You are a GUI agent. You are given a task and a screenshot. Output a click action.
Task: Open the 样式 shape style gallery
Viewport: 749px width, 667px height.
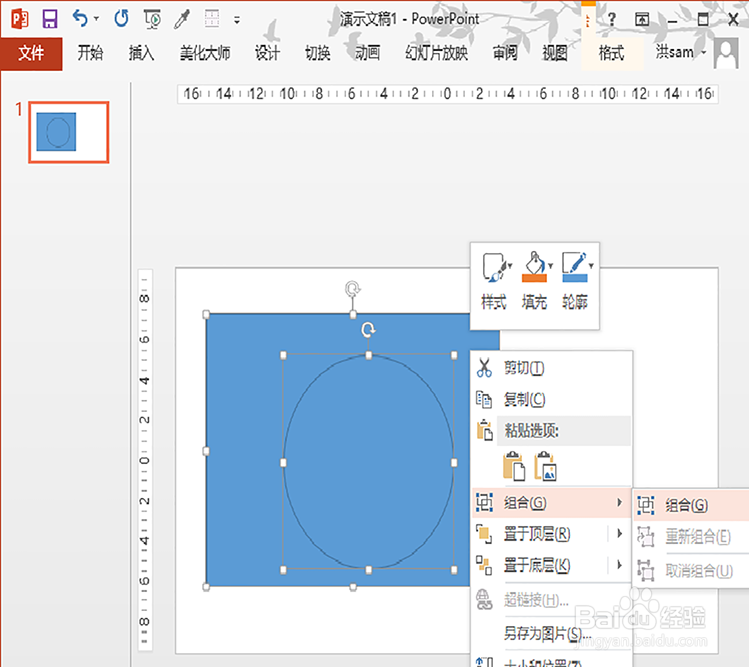click(x=494, y=281)
